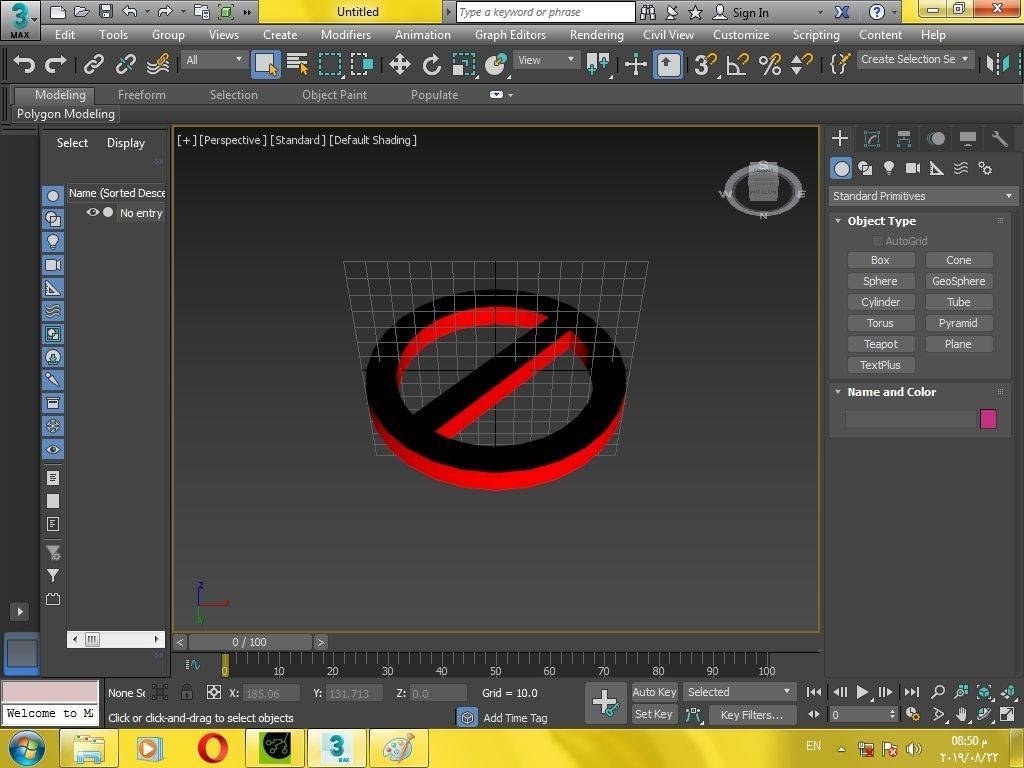Toggle Angle Snap
Image resolution: width=1024 pixels, height=768 pixels.
(x=737, y=64)
